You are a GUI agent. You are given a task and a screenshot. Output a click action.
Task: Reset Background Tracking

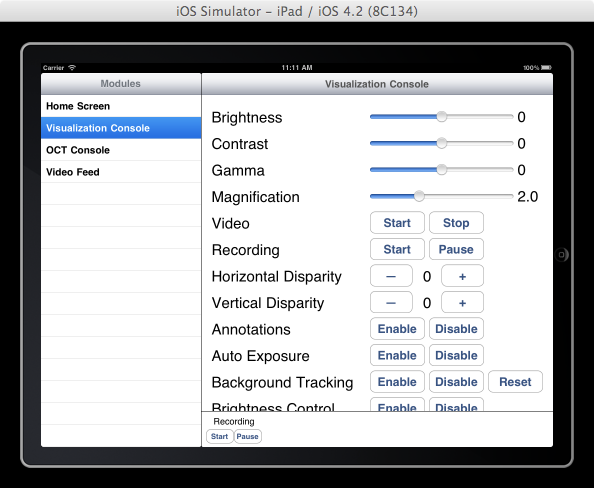click(515, 382)
